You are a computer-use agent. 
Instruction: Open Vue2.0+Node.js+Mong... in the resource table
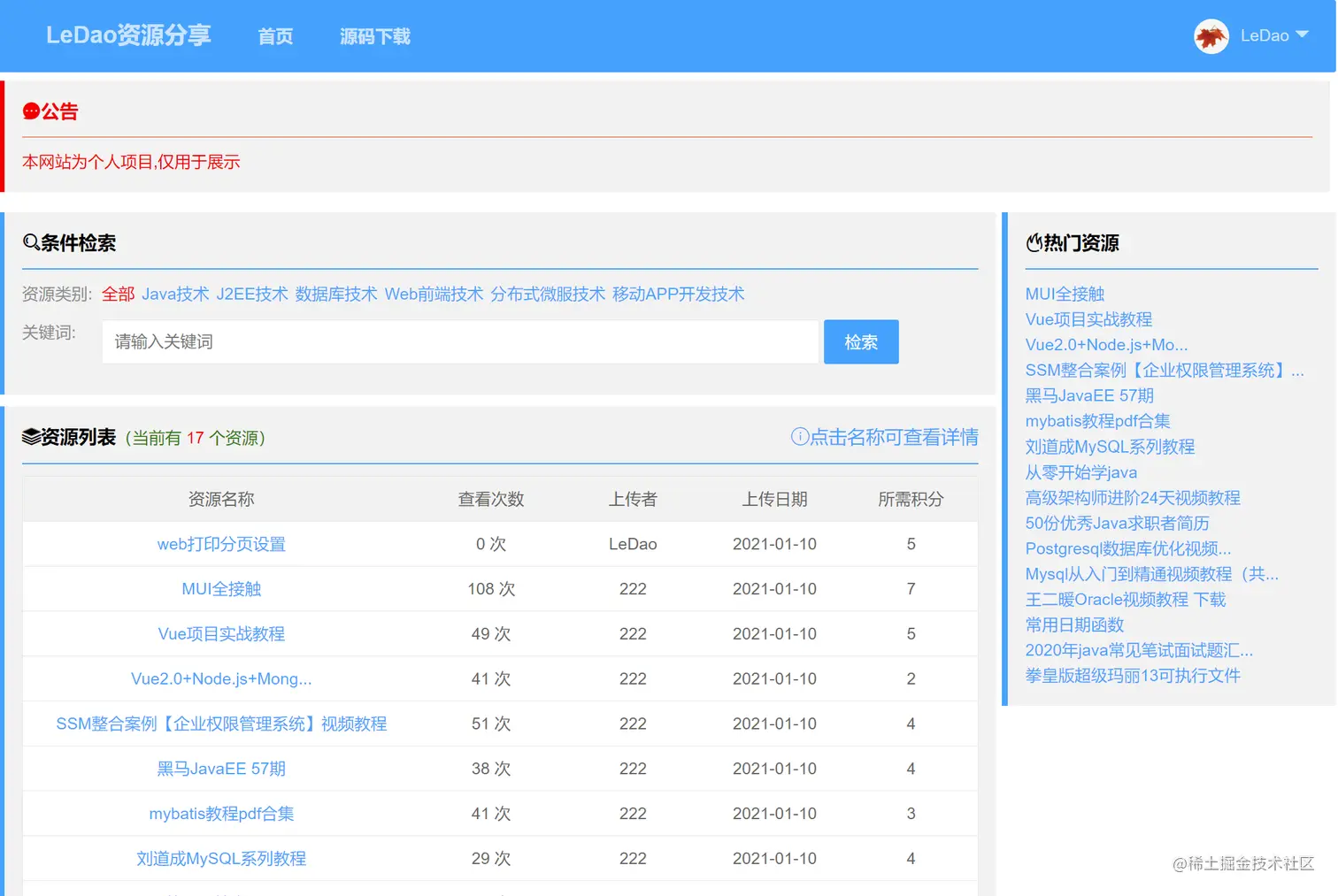(x=221, y=679)
